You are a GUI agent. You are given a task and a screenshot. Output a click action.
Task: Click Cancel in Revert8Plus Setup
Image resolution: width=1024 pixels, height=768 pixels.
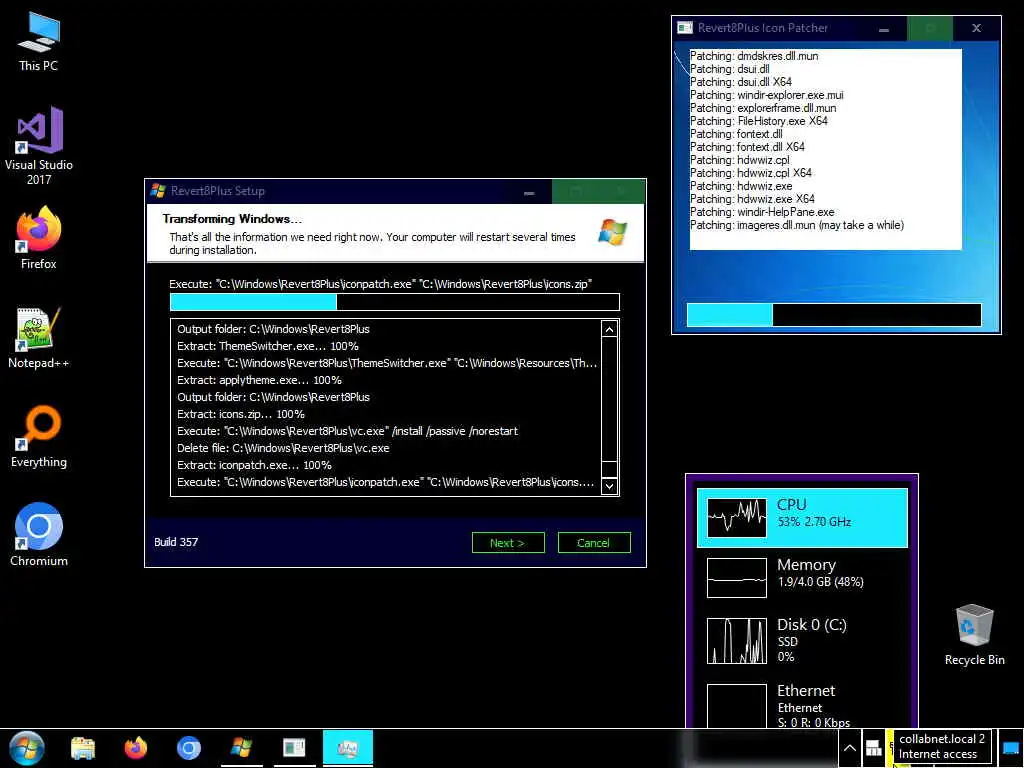(x=594, y=543)
